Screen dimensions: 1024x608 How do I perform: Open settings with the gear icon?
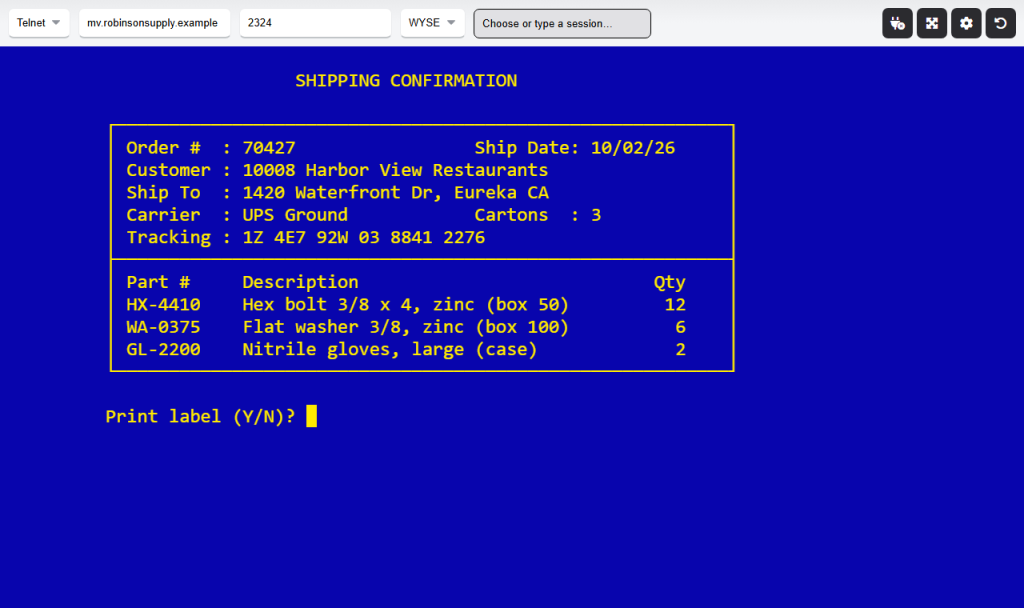tap(966, 24)
